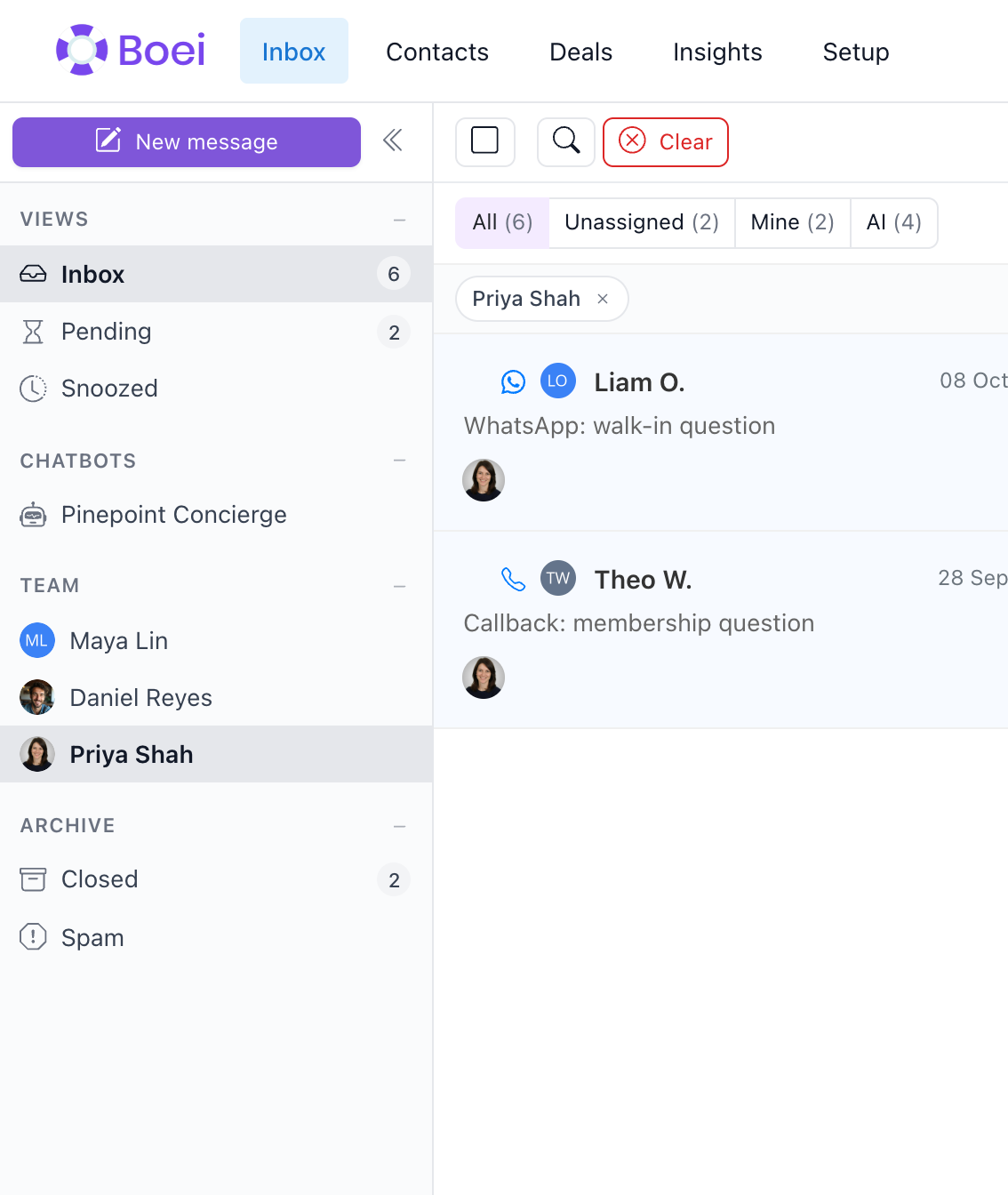Go to the Contacts tab

point(437,52)
